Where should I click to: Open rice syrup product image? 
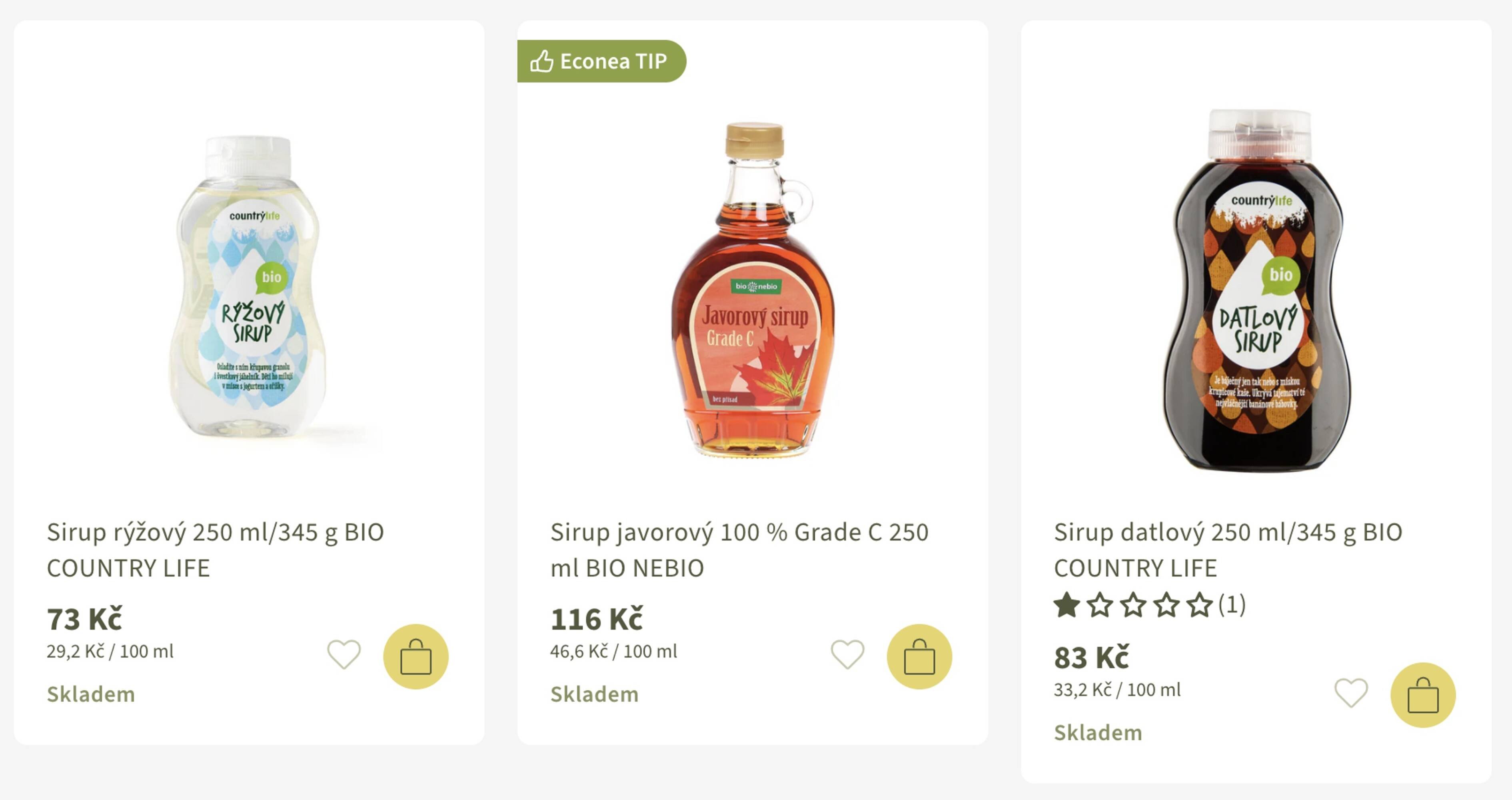tap(249, 288)
